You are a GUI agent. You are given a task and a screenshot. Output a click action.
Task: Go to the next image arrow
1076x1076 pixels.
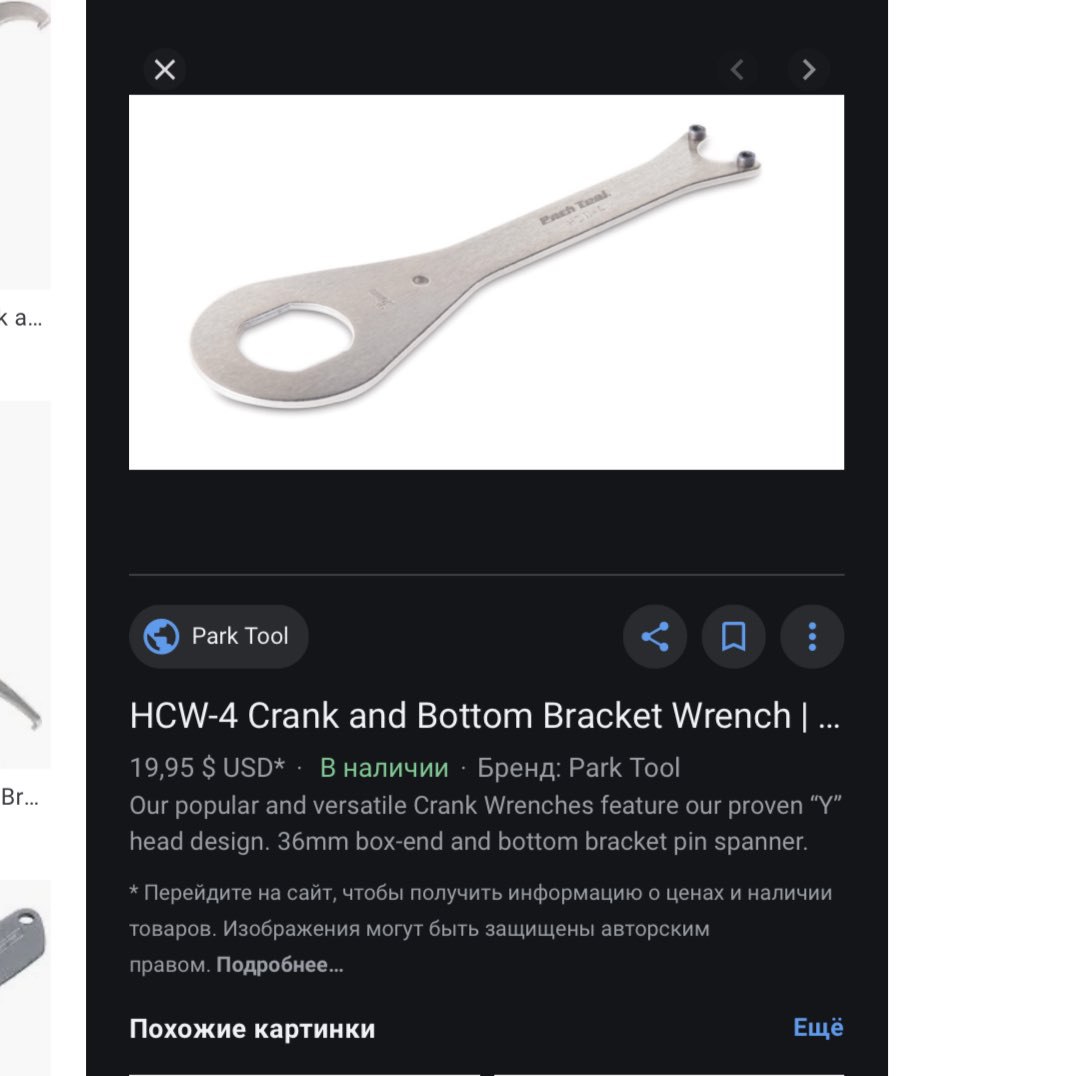click(x=808, y=69)
